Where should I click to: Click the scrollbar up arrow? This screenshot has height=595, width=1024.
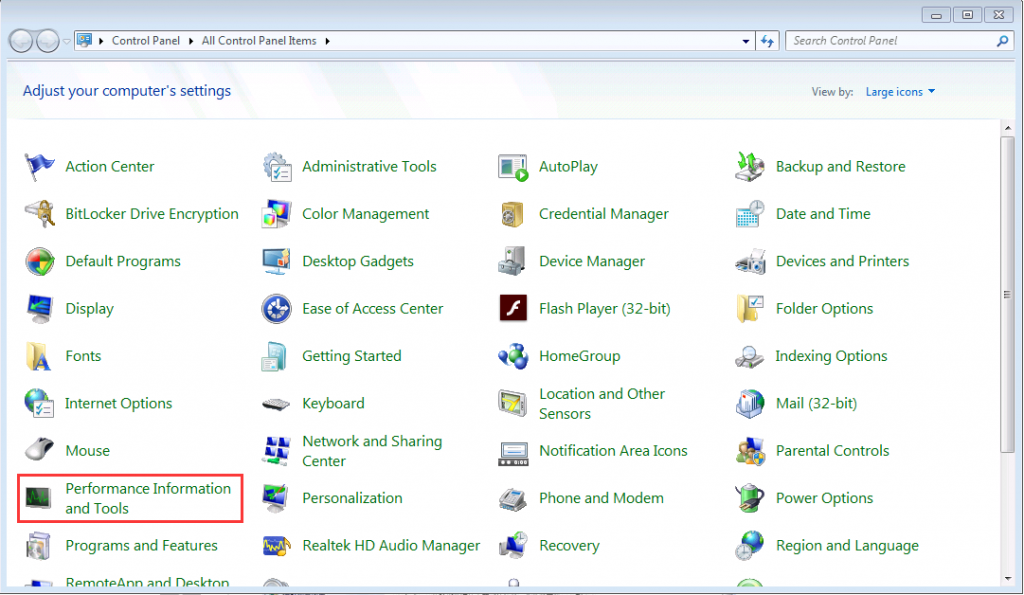(x=1008, y=128)
